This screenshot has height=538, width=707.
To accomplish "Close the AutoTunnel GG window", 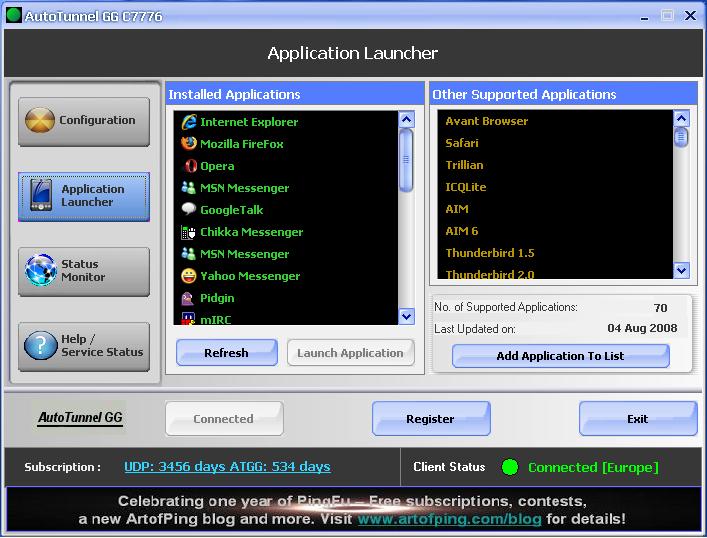I will (690, 16).
